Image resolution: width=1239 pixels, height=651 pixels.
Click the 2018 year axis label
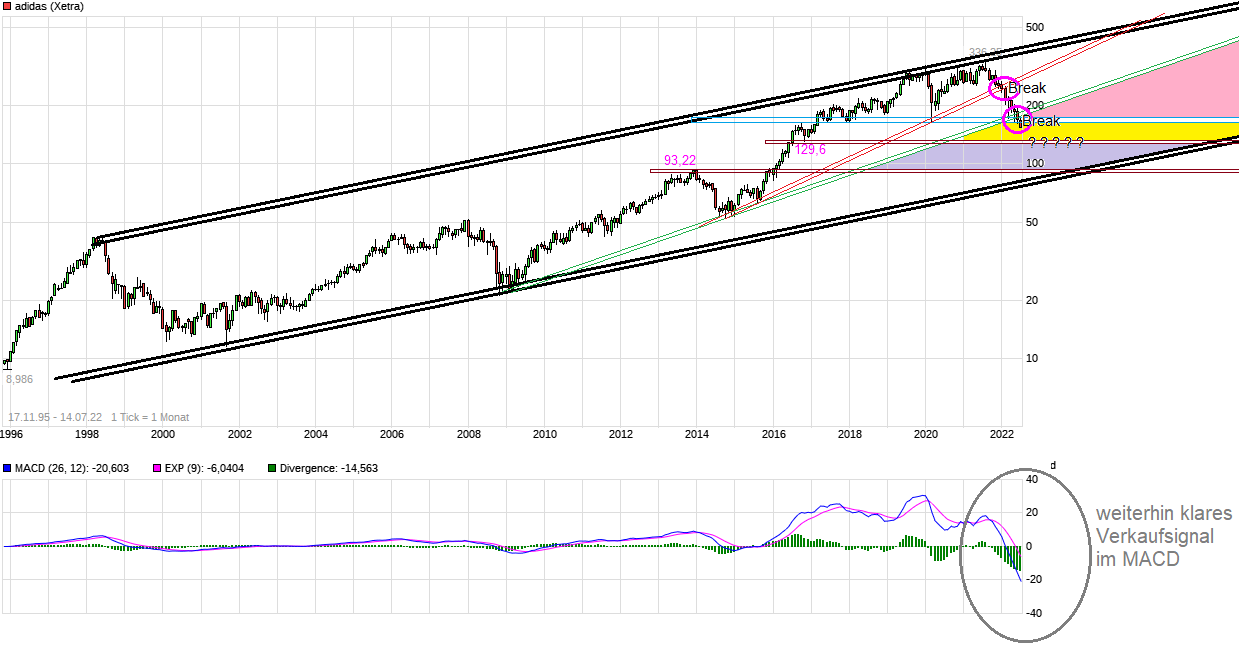coord(850,435)
